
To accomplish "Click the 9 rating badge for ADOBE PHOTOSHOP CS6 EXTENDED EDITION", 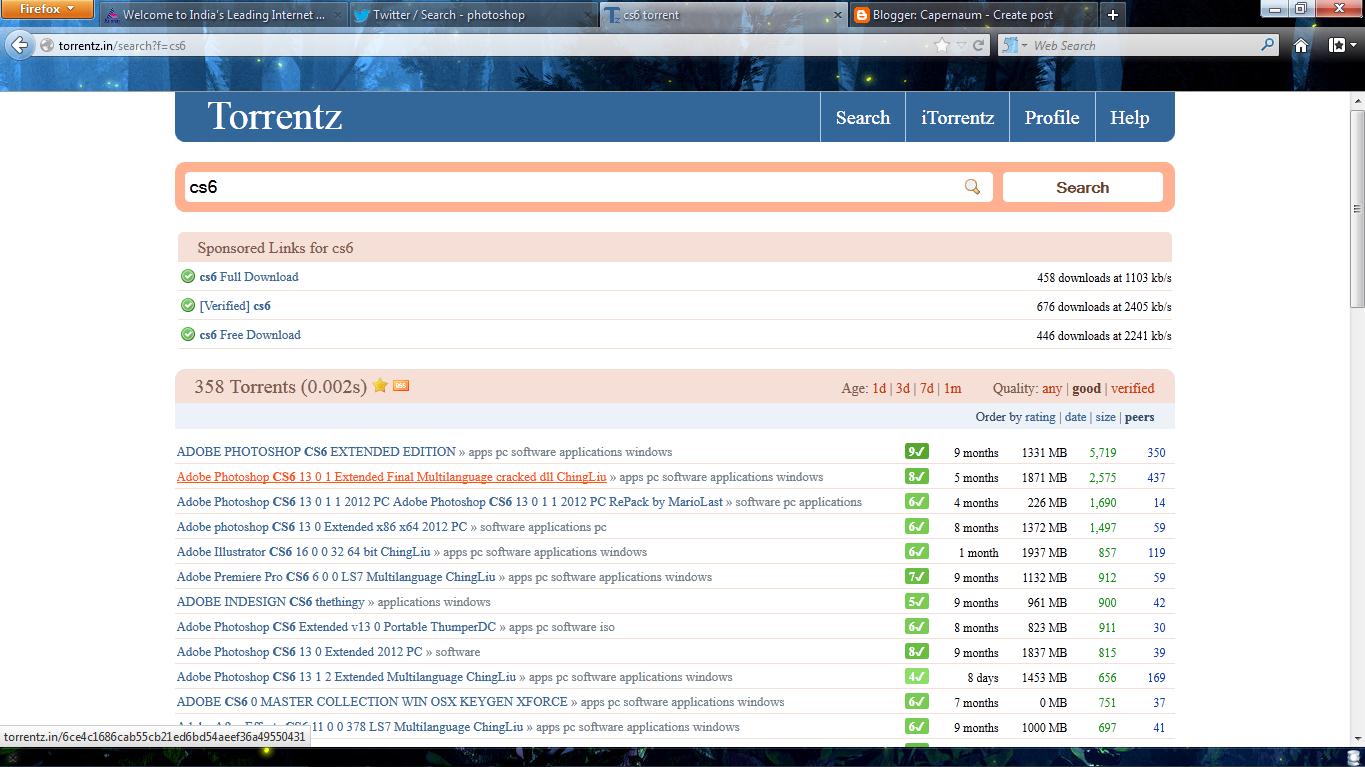I will pyautogui.click(x=917, y=452).
